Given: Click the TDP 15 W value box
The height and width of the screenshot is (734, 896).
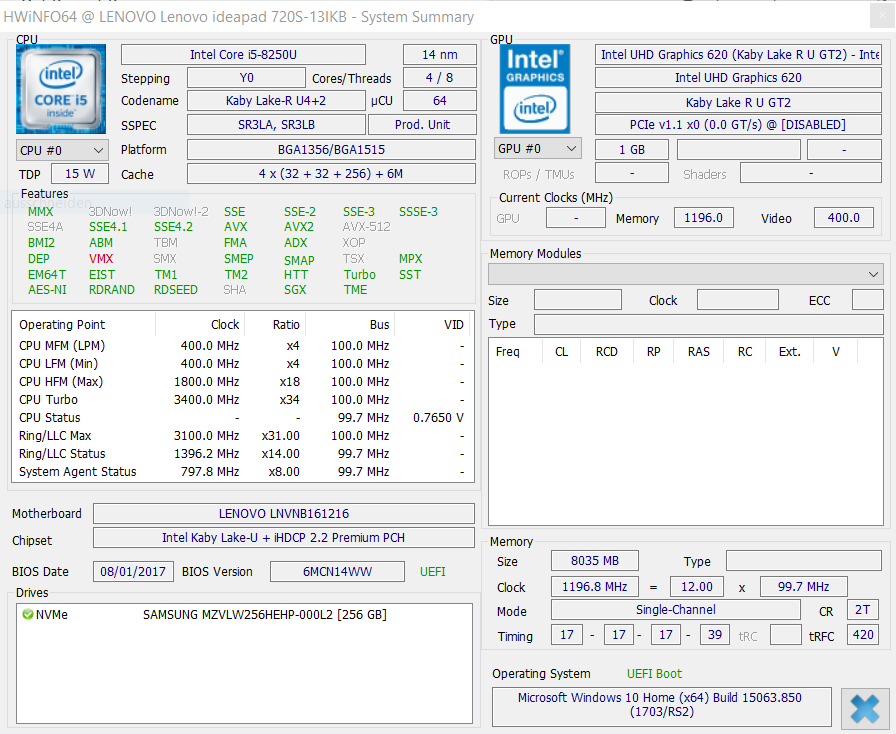Looking at the screenshot, I should [80, 174].
